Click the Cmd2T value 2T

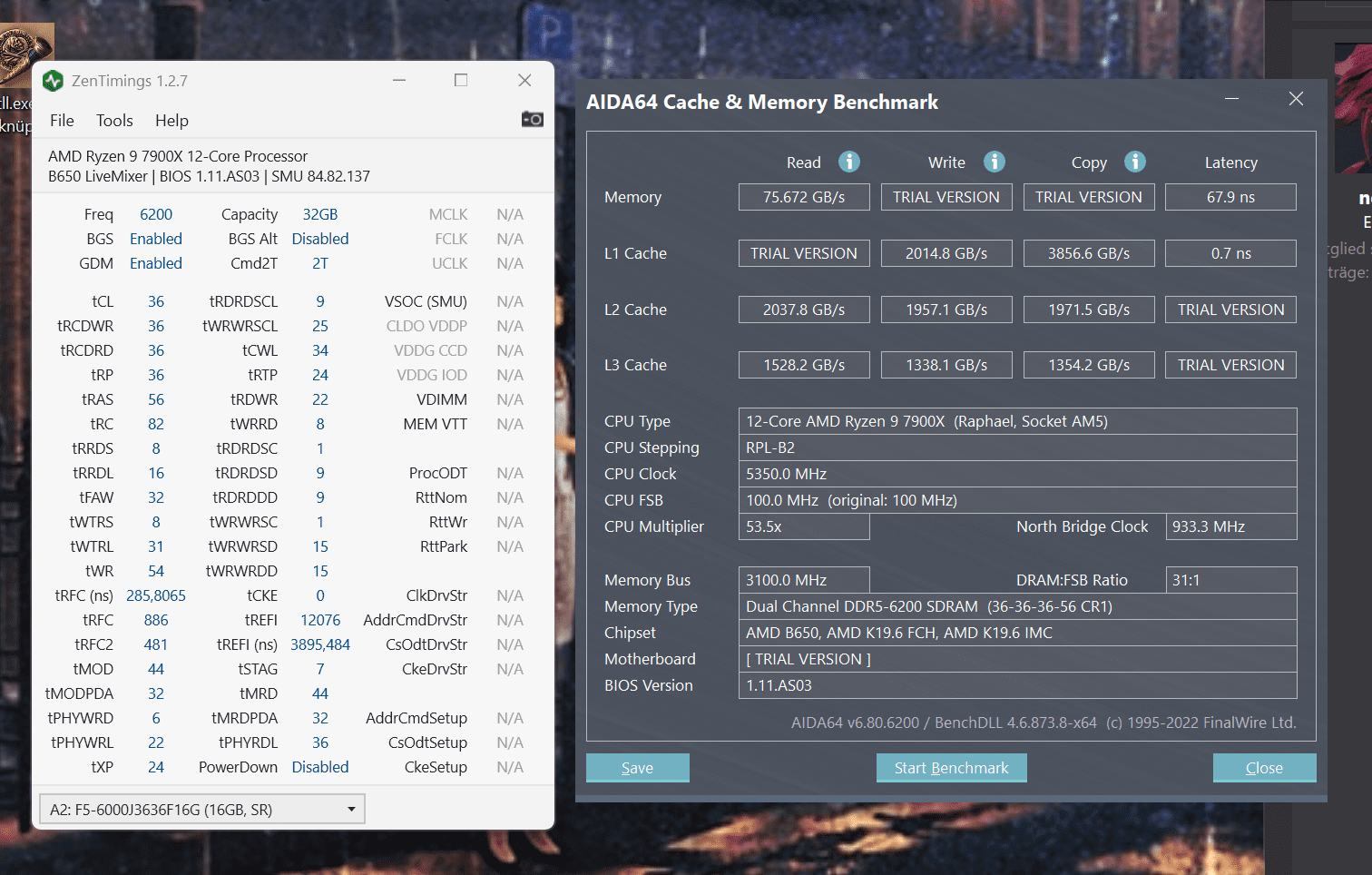320,263
